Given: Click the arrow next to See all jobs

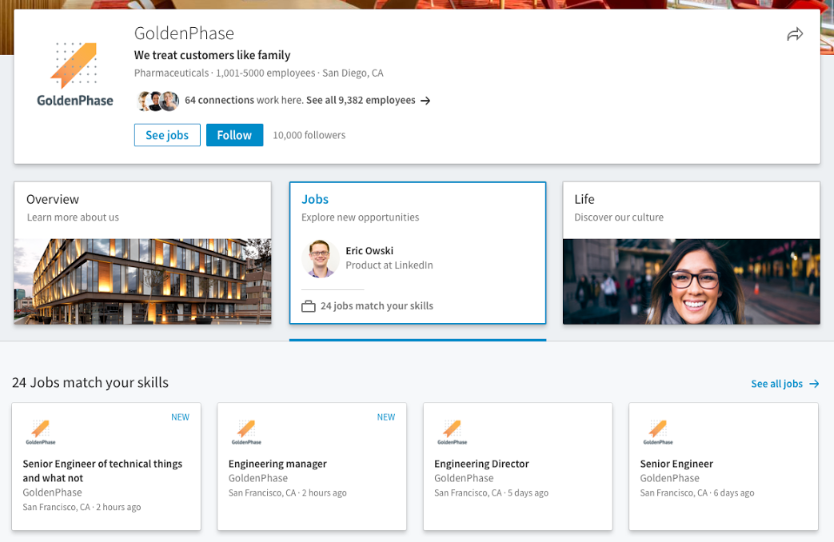Looking at the screenshot, I should [x=814, y=383].
